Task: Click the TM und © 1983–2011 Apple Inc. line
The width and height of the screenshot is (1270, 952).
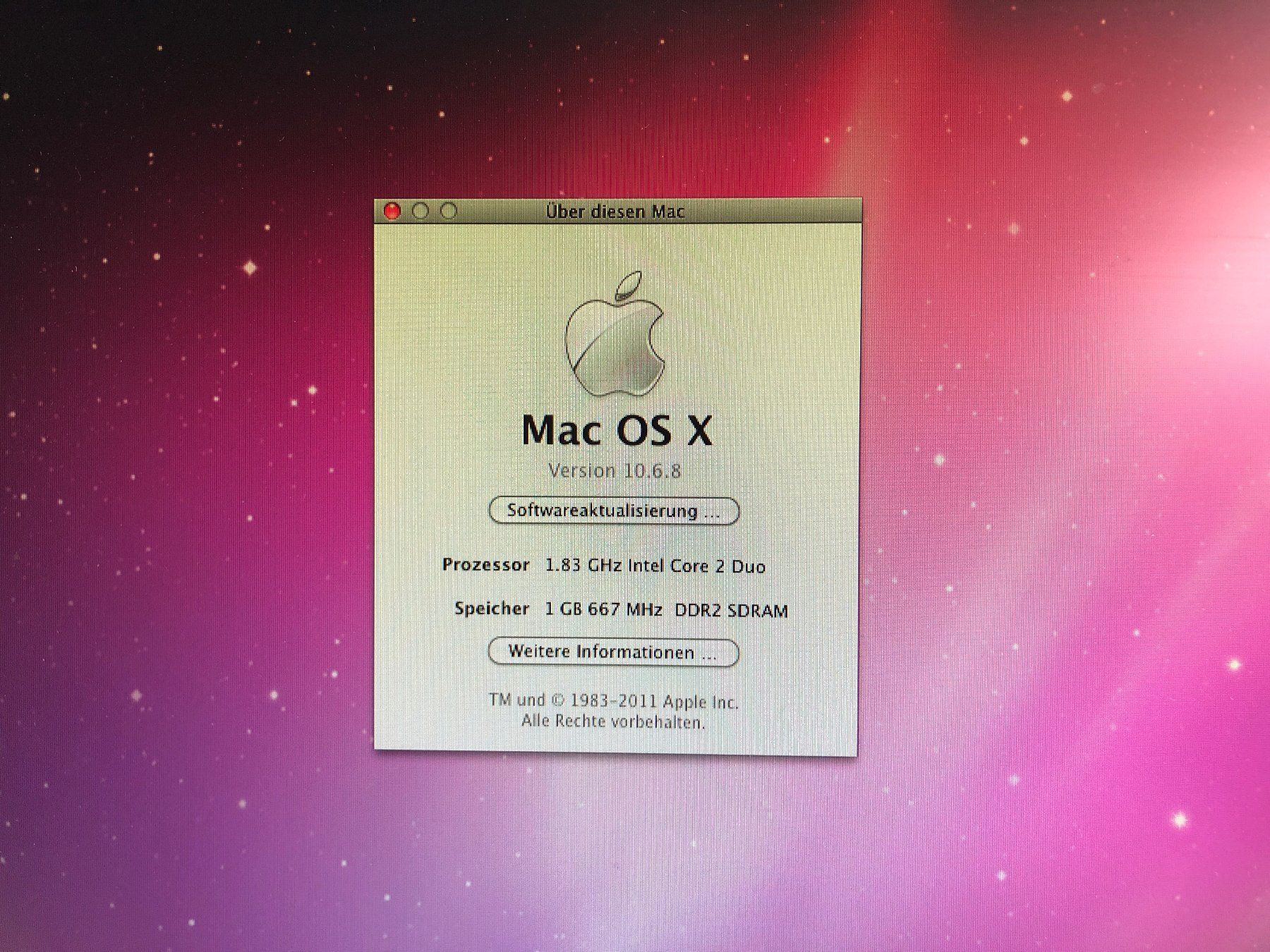Action: click(x=614, y=702)
